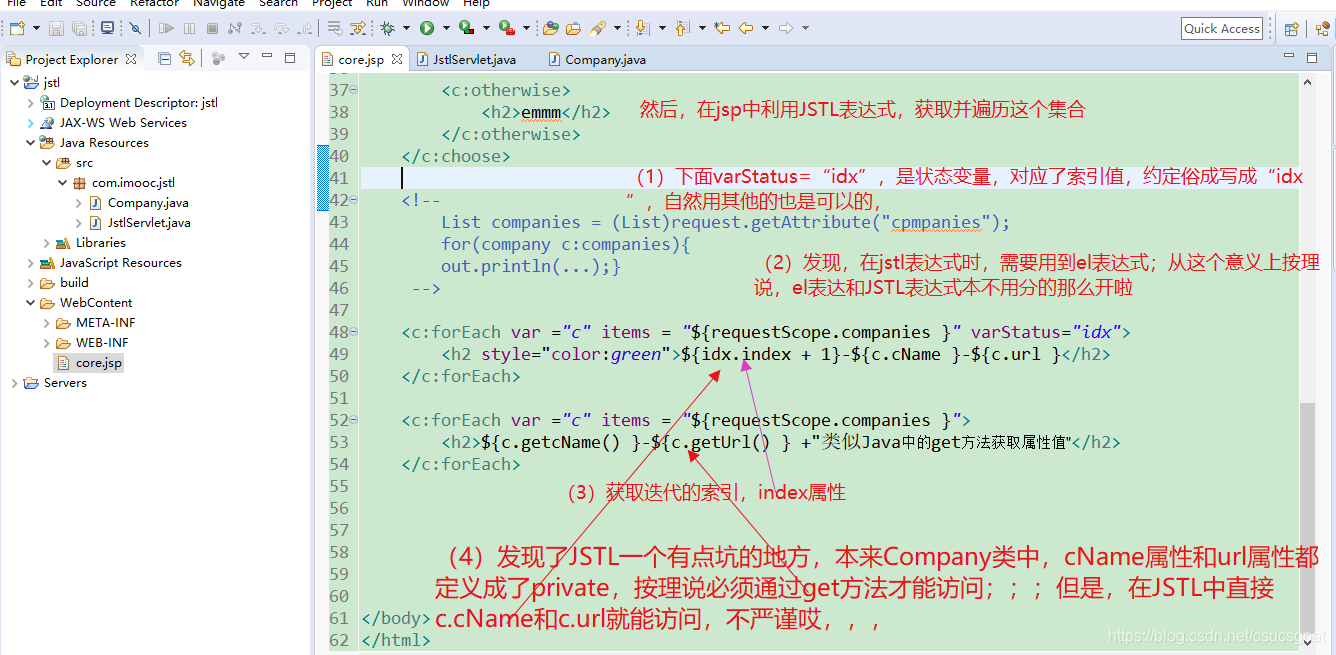
Task: Switch to the Java EE perspective icon
Action: click(1321, 29)
